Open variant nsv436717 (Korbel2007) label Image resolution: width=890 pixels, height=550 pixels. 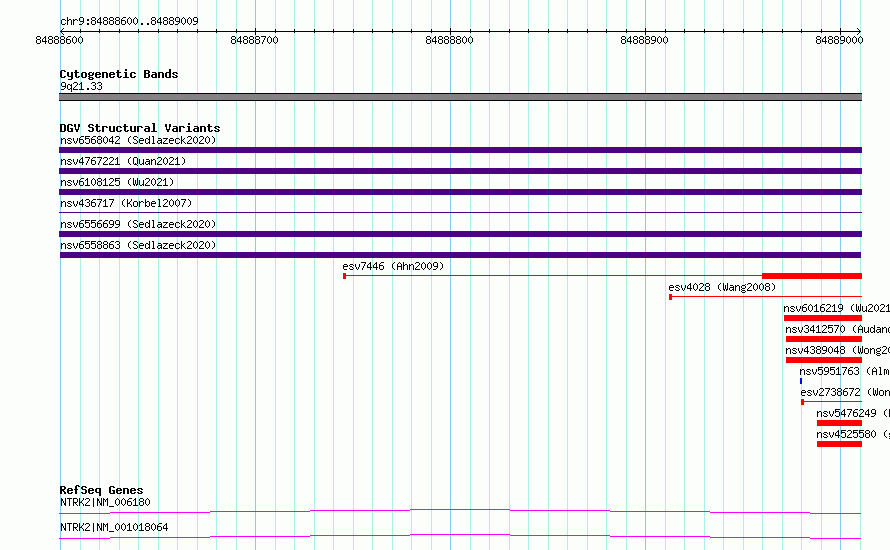click(x=126, y=203)
